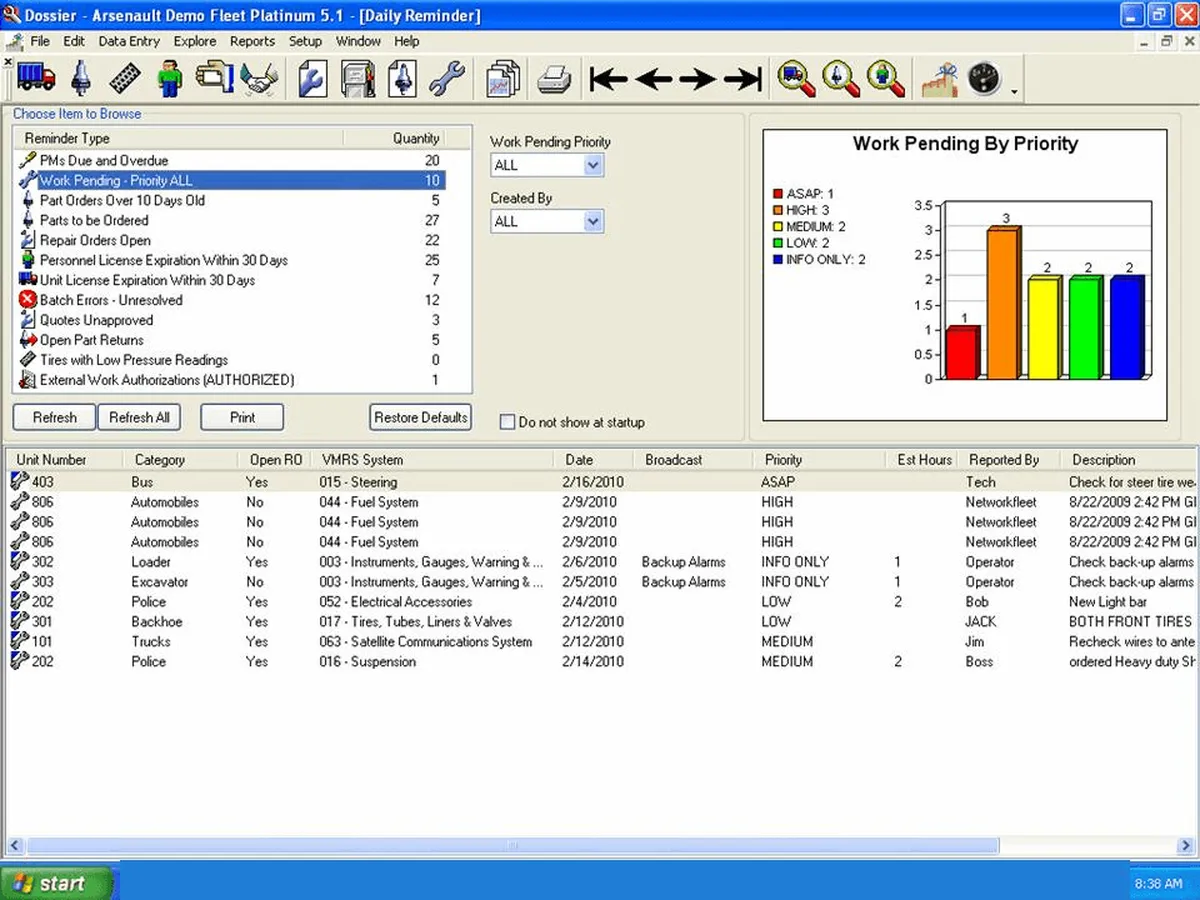Viewport: 1200px width, 900px height.
Task: Open the Personnel person toolbar icon
Action: click(171, 79)
